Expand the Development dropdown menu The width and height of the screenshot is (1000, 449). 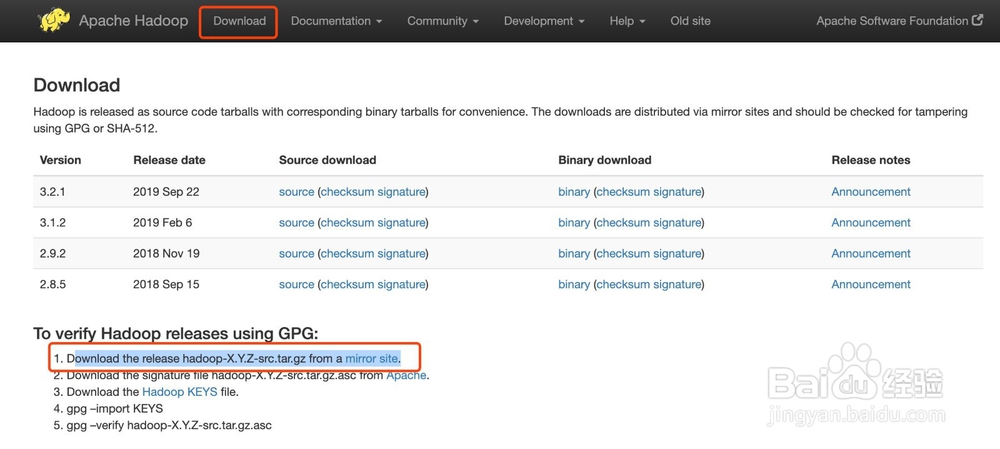544,21
